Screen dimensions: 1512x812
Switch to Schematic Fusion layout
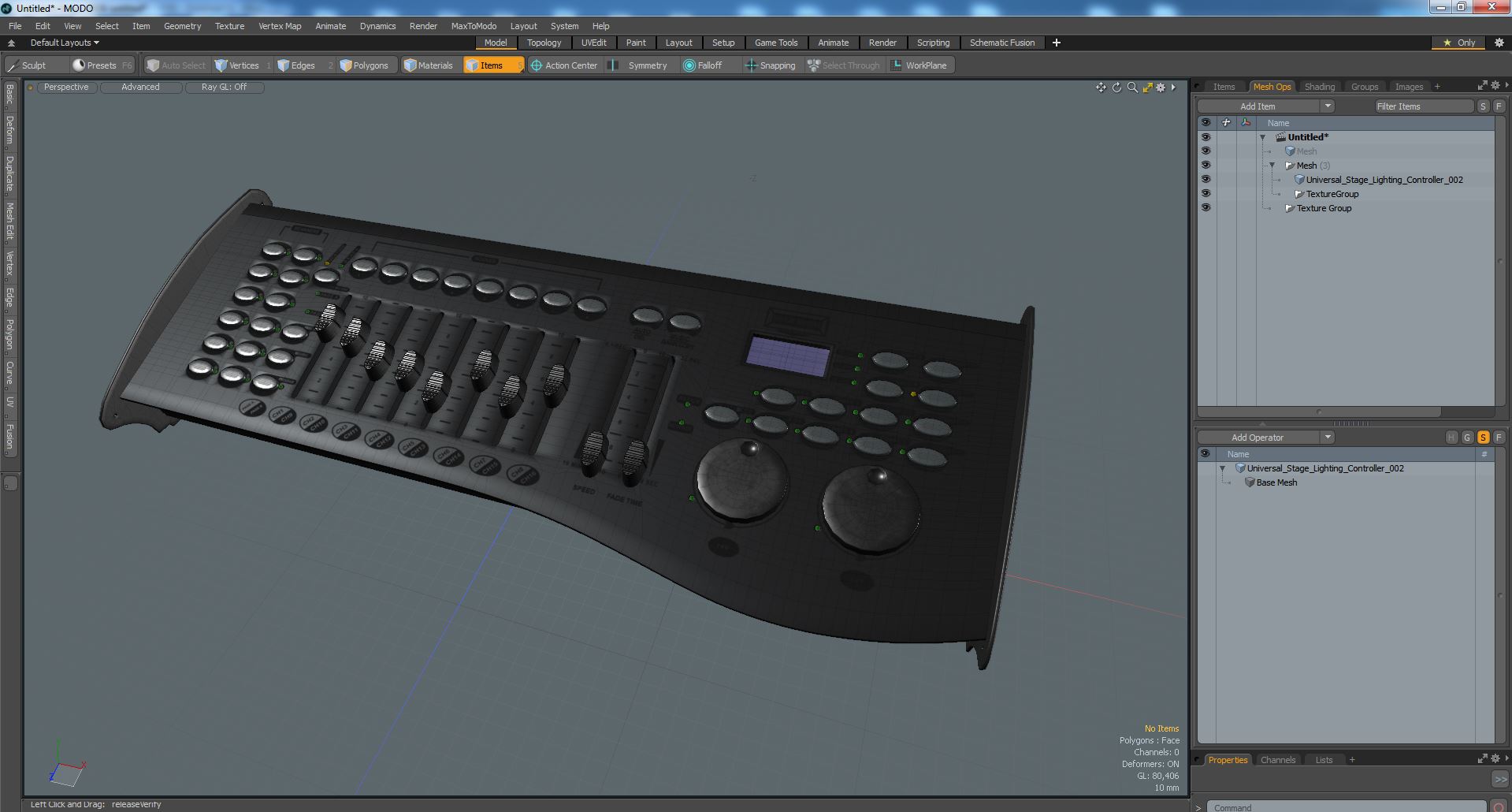tap(1001, 43)
